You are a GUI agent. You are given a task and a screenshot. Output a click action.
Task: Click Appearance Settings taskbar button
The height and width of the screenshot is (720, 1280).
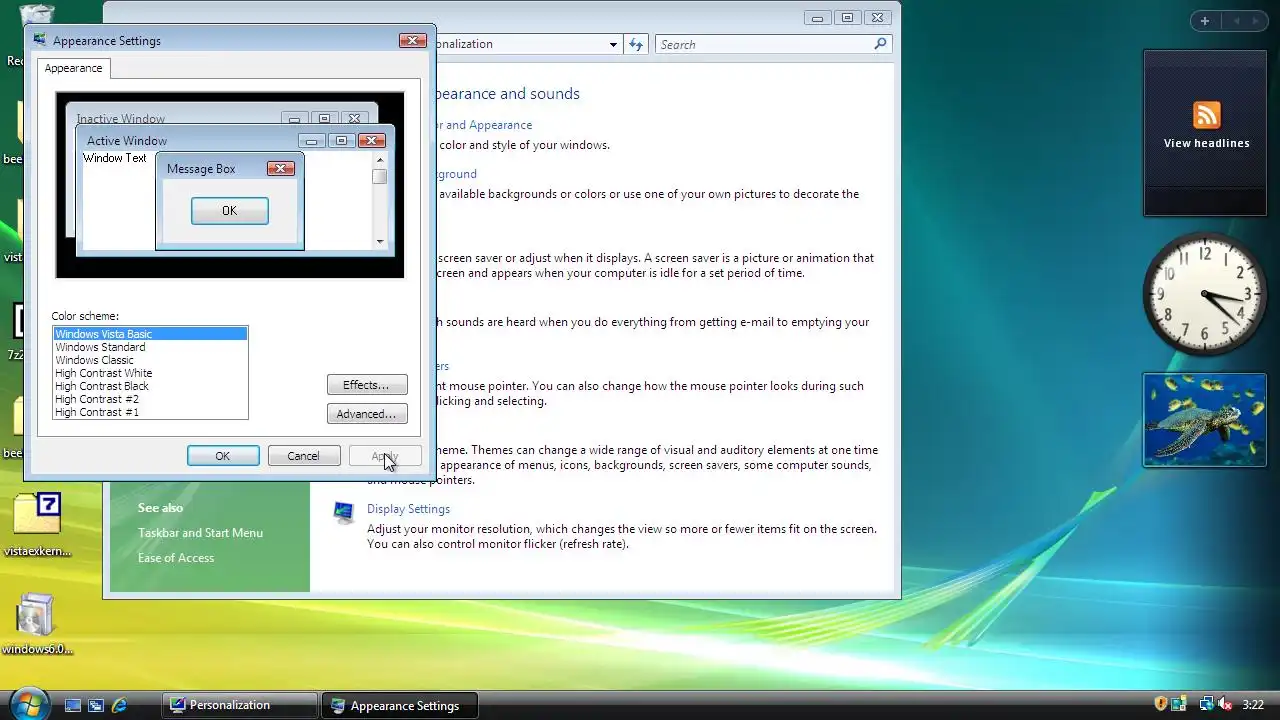(x=400, y=705)
